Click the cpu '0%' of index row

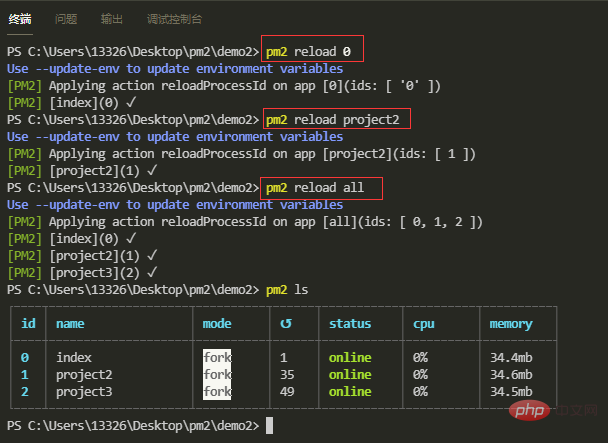420,357
